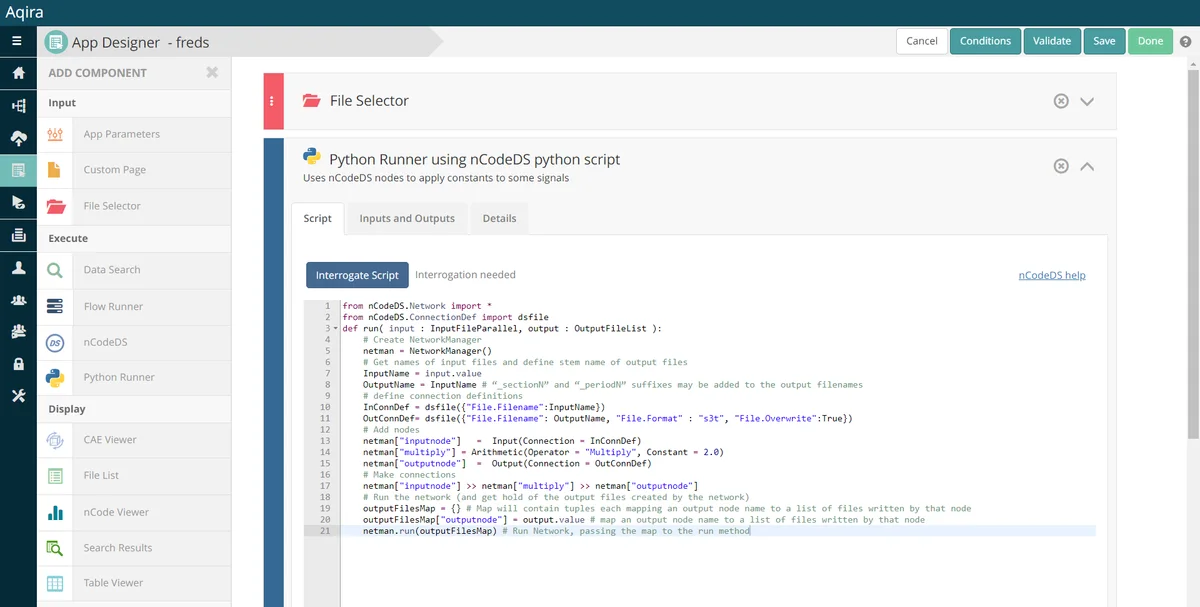The image size is (1200, 607).
Task: Open the security padlock icon in the left rail
Action: click(18, 364)
